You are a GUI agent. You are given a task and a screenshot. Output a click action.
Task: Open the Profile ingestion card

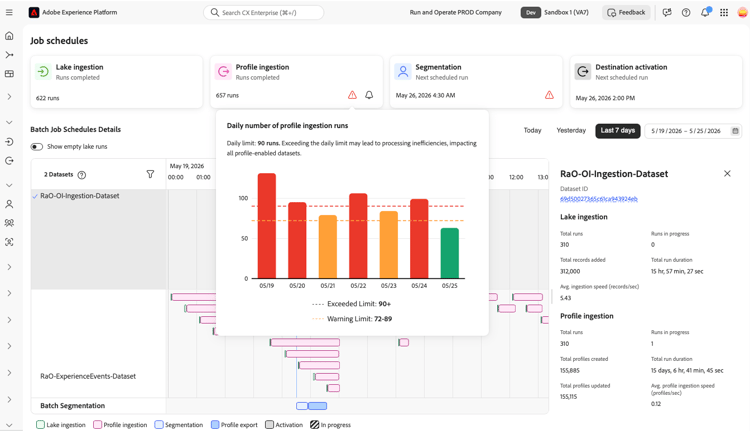click(x=297, y=82)
